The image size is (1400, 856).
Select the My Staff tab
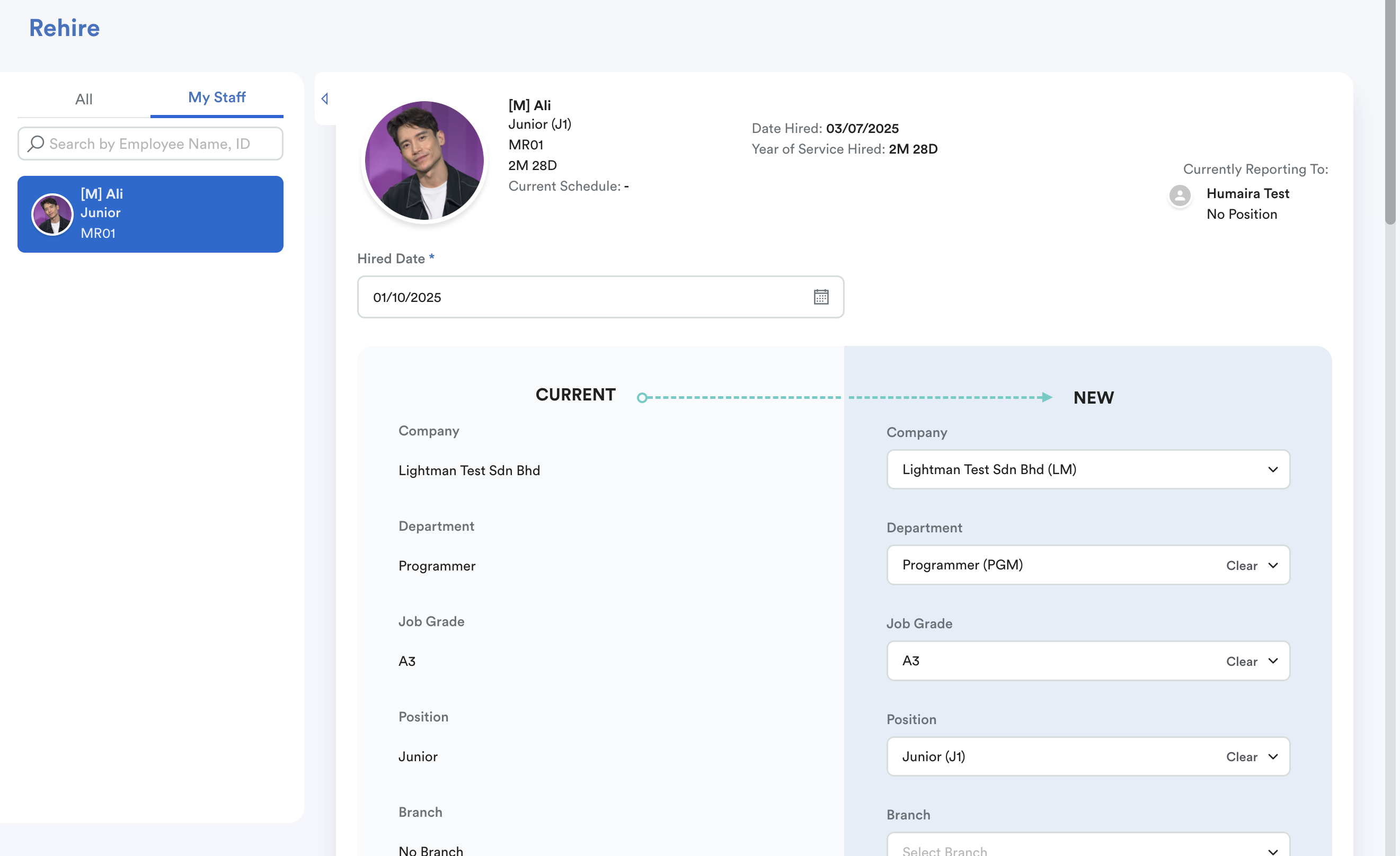click(217, 97)
